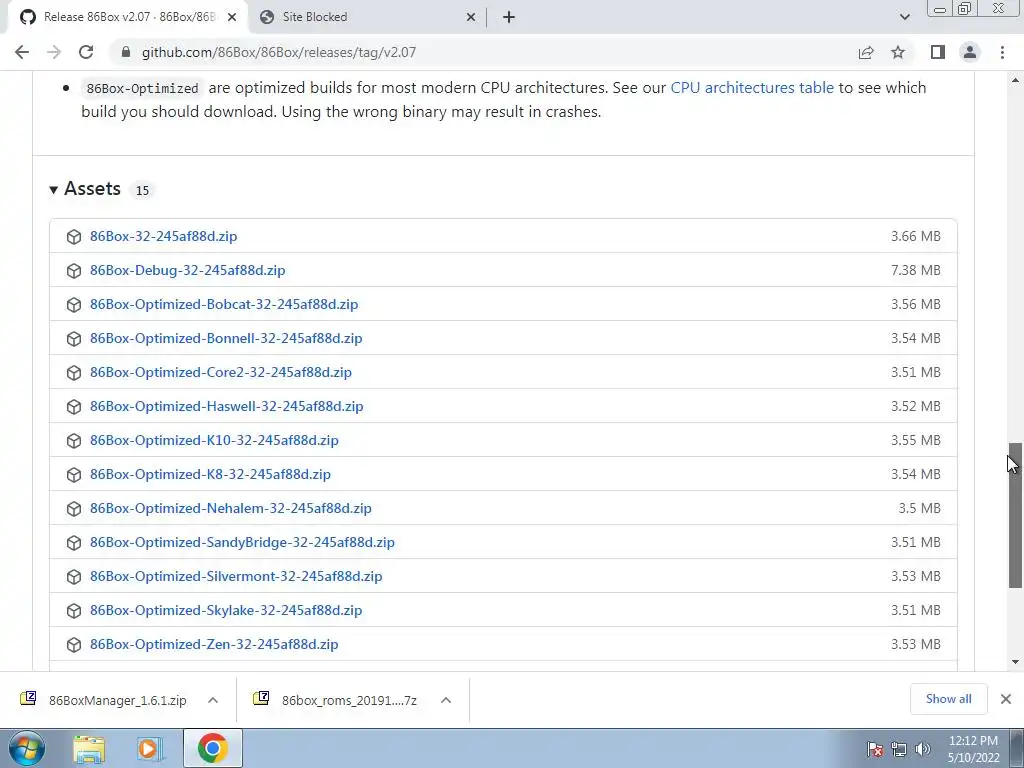1024x768 pixels.
Task: Collapse the Assets section triangle
Action: (x=54, y=189)
